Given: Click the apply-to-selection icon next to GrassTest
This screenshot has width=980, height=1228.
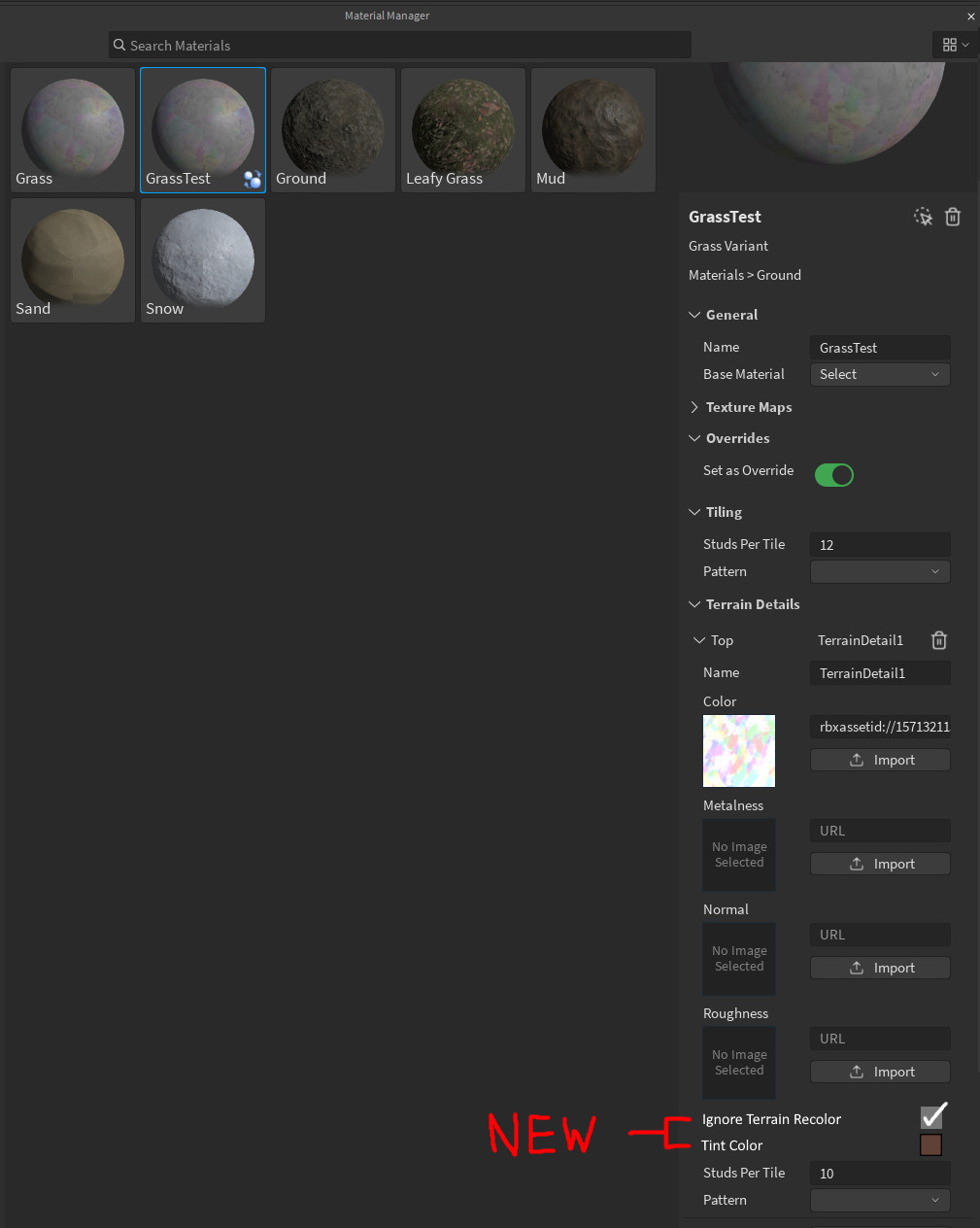Looking at the screenshot, I should (923, 217).
